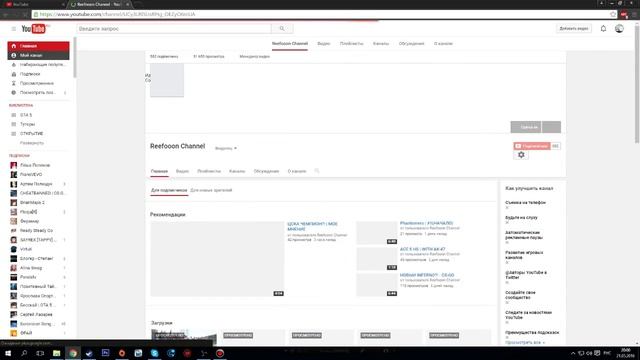
Task: Go to Главная in the sidebar
Action: [x=38, y=46]
